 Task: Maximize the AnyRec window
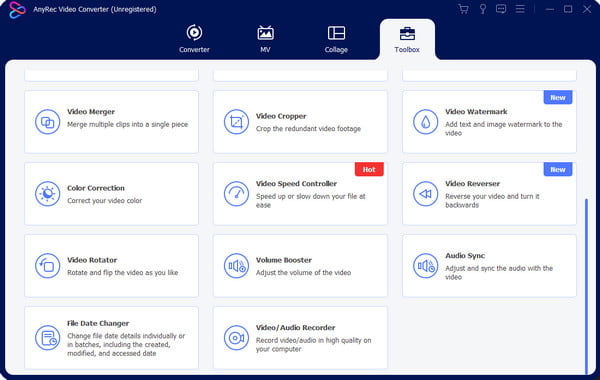pyautogui.click(x=568, y=9)
